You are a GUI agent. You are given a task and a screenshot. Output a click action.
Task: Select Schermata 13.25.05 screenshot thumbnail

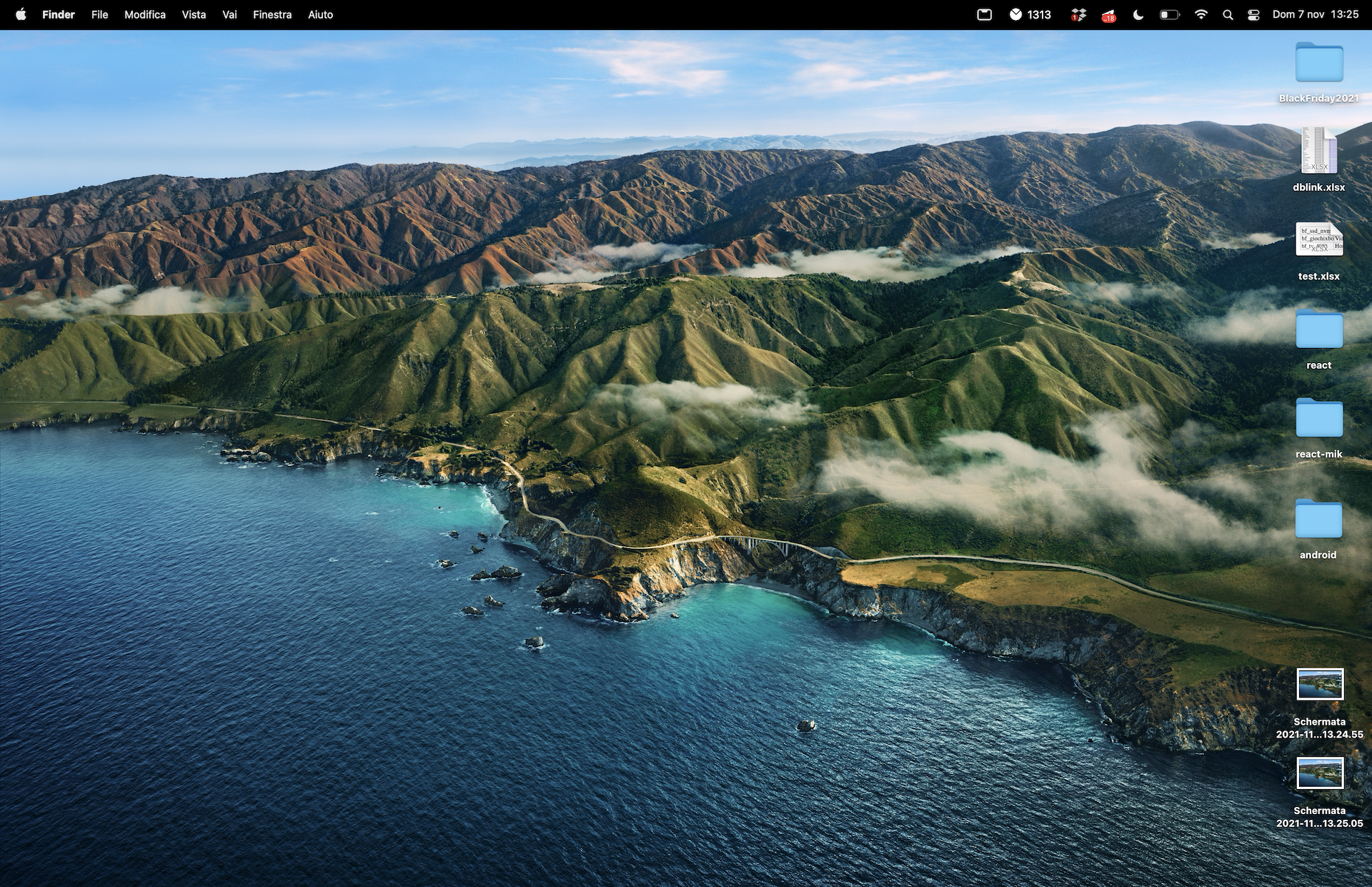1320,773
